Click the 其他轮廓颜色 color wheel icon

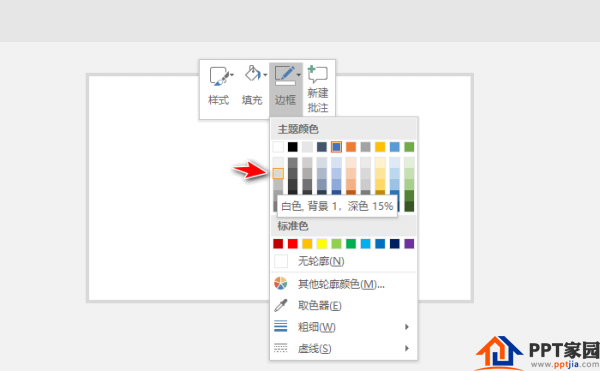tap(280, 283)
